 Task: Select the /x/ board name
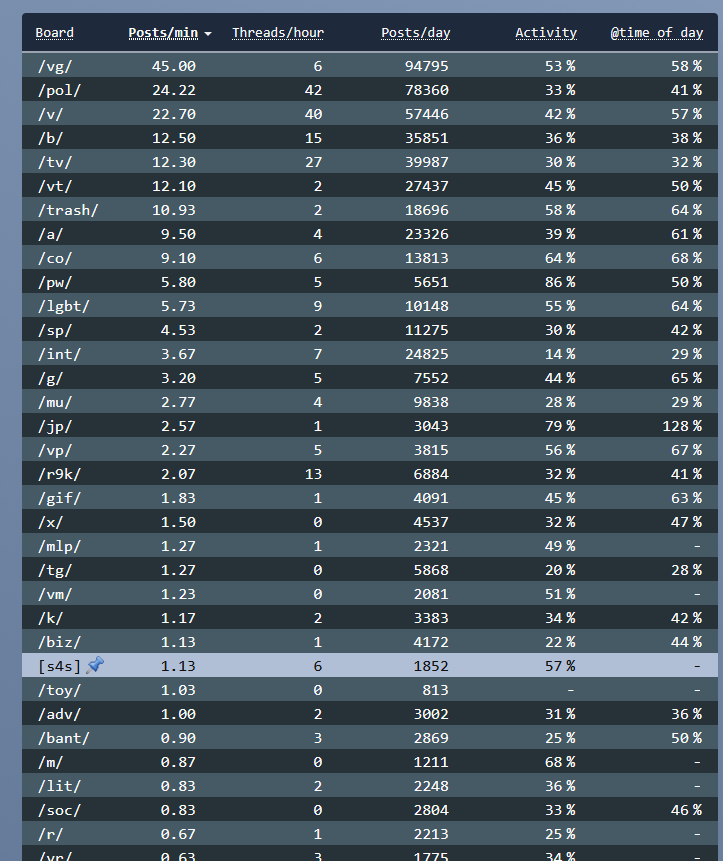click(51, 522)
